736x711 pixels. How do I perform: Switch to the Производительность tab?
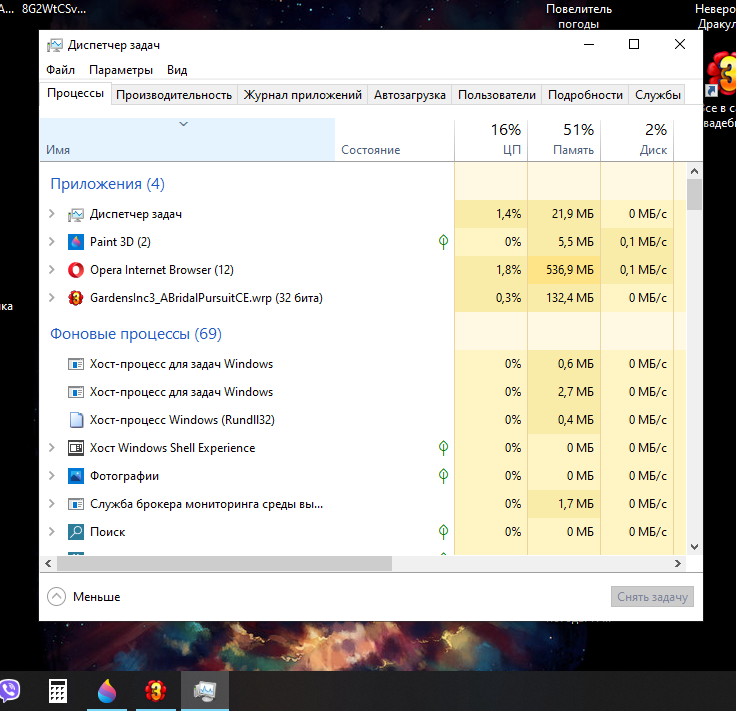(174, 95)
